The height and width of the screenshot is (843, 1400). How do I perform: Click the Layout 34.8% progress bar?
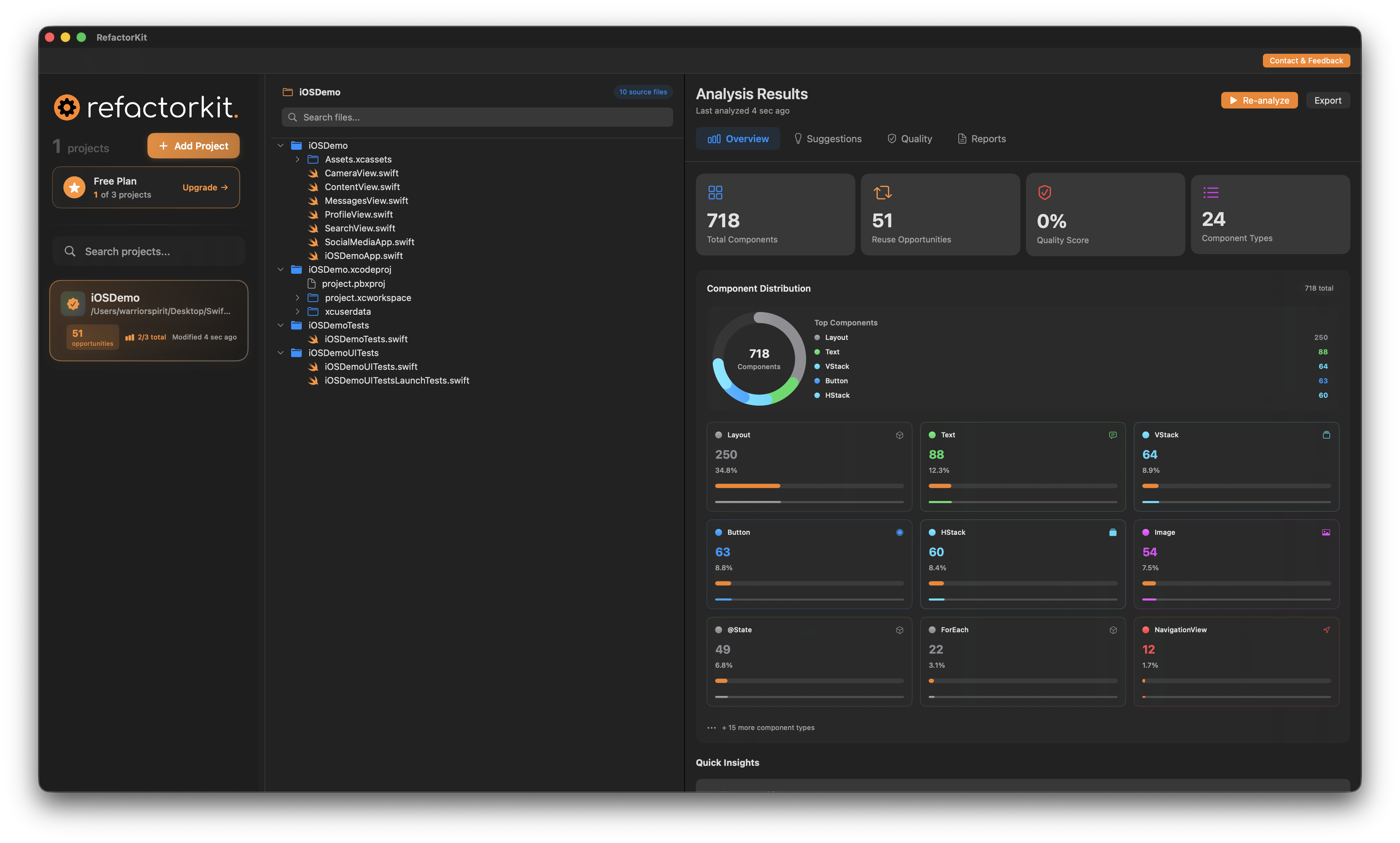(x=809, y=486)
